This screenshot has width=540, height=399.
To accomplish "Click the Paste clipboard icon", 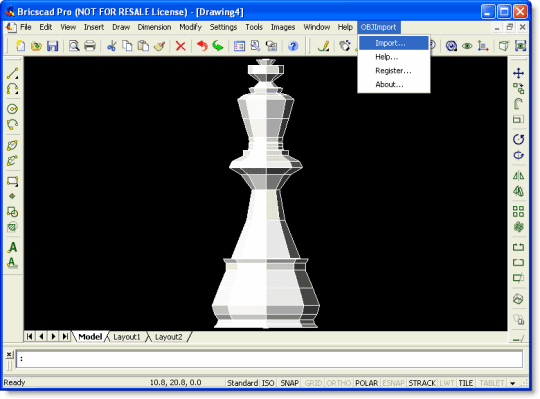I will tap(143, 46).
